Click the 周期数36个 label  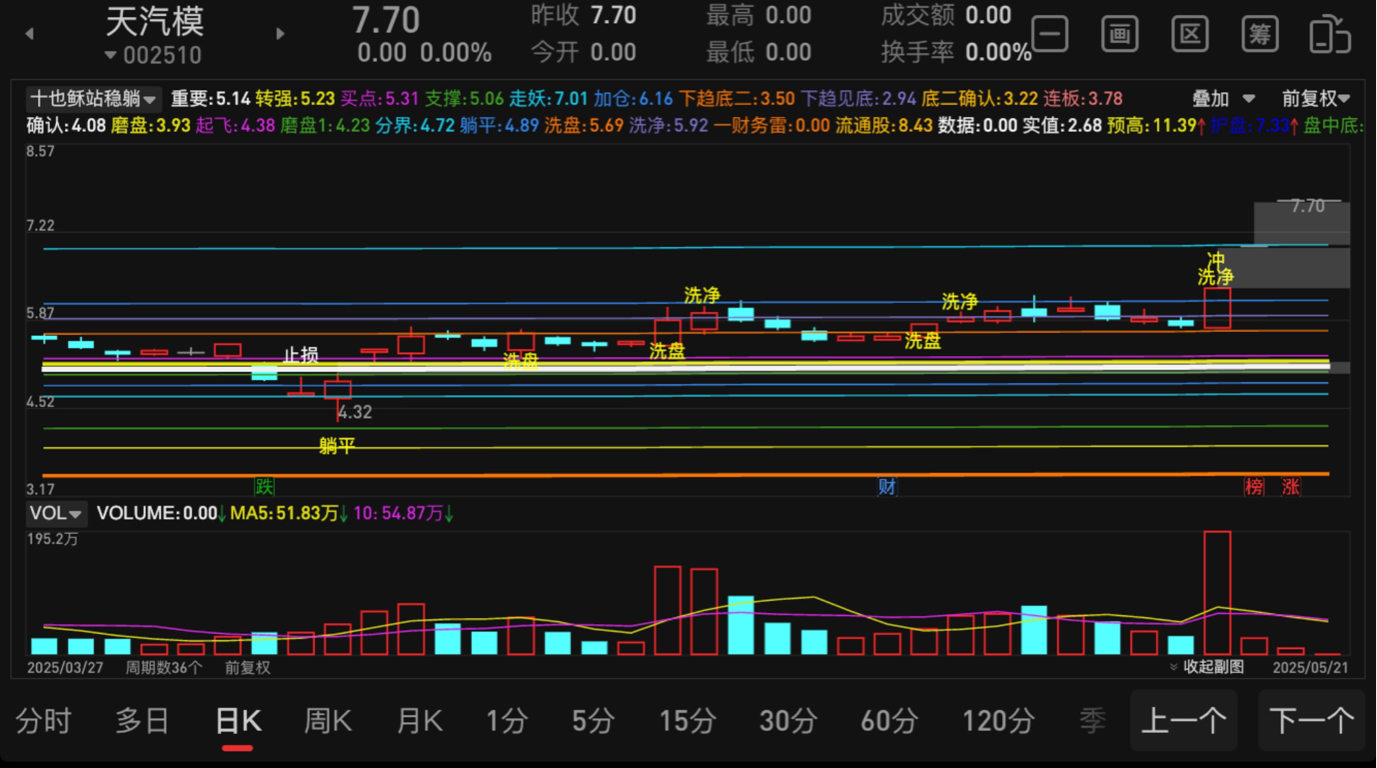click(x=163, y=667)
